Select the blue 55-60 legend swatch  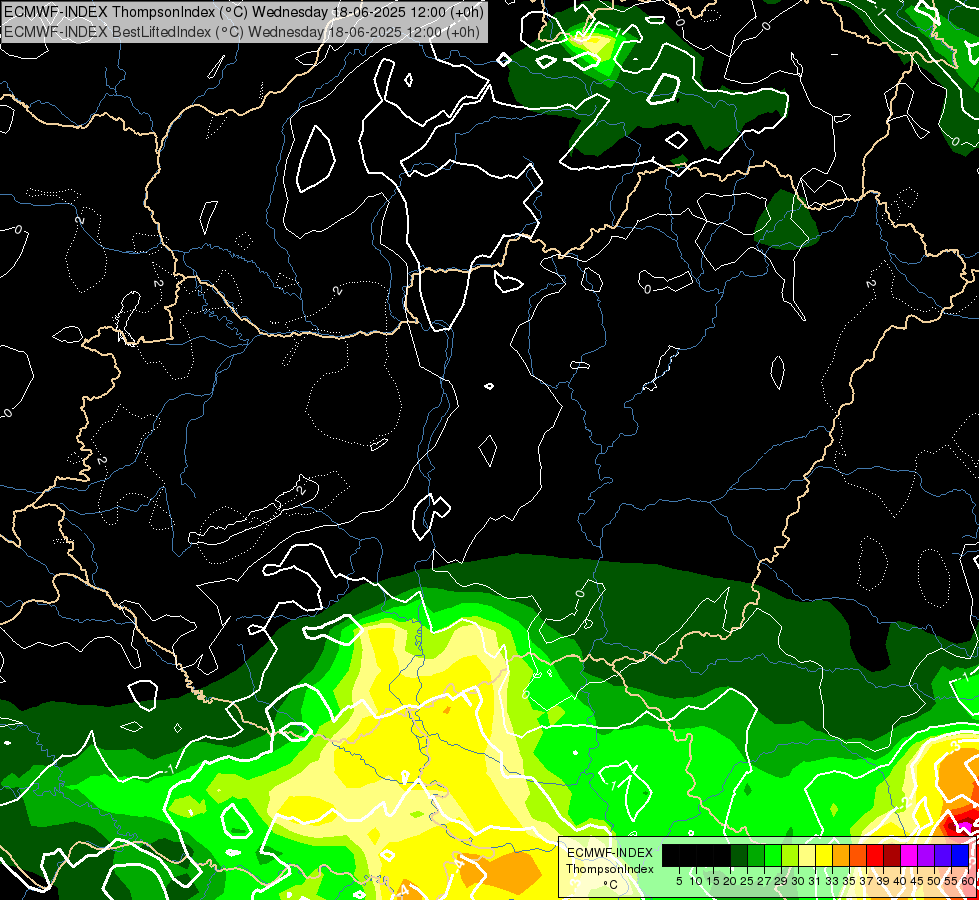(x=960, y=856)
